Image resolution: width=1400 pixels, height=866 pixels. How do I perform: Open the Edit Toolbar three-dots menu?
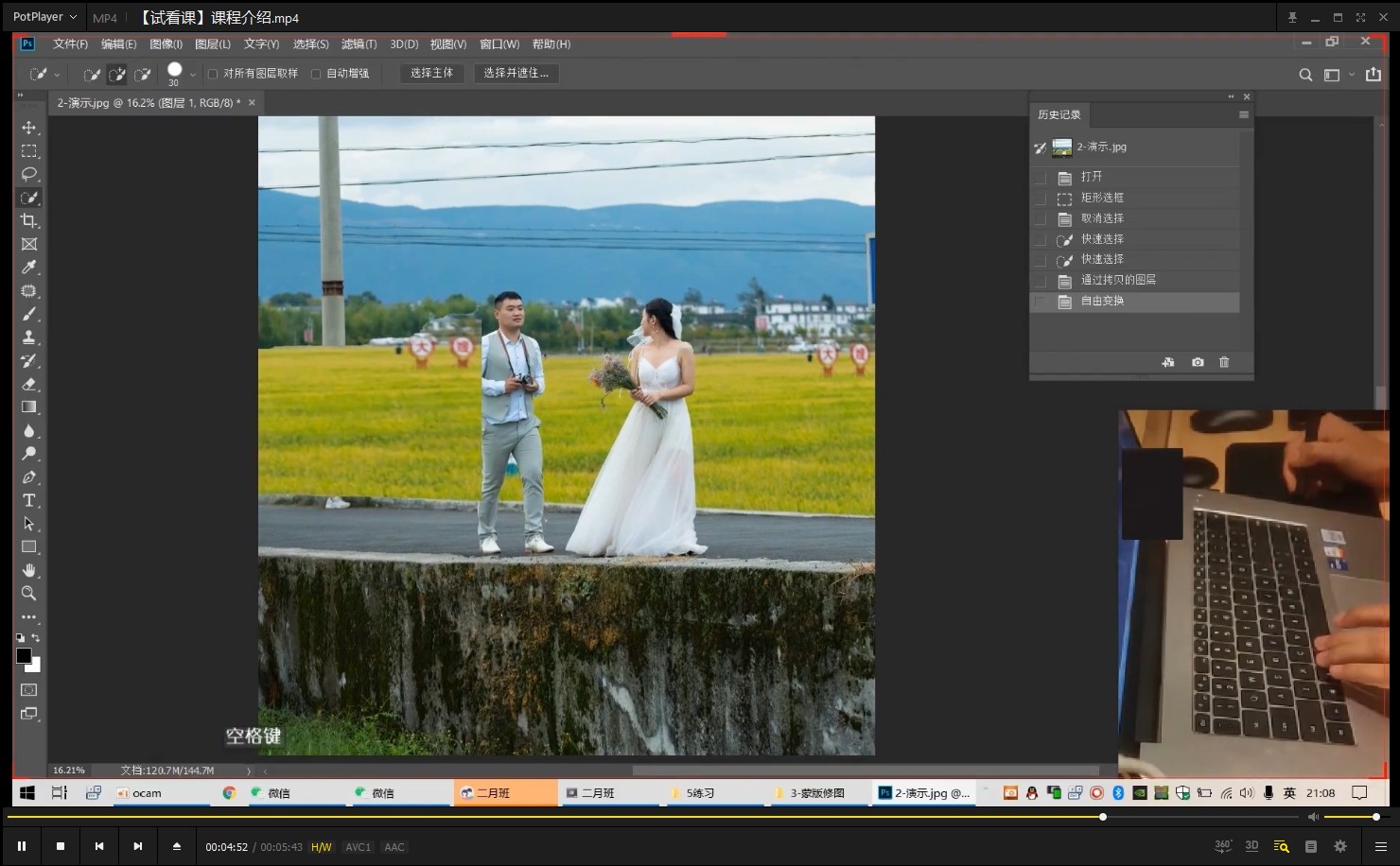point(29,617)
